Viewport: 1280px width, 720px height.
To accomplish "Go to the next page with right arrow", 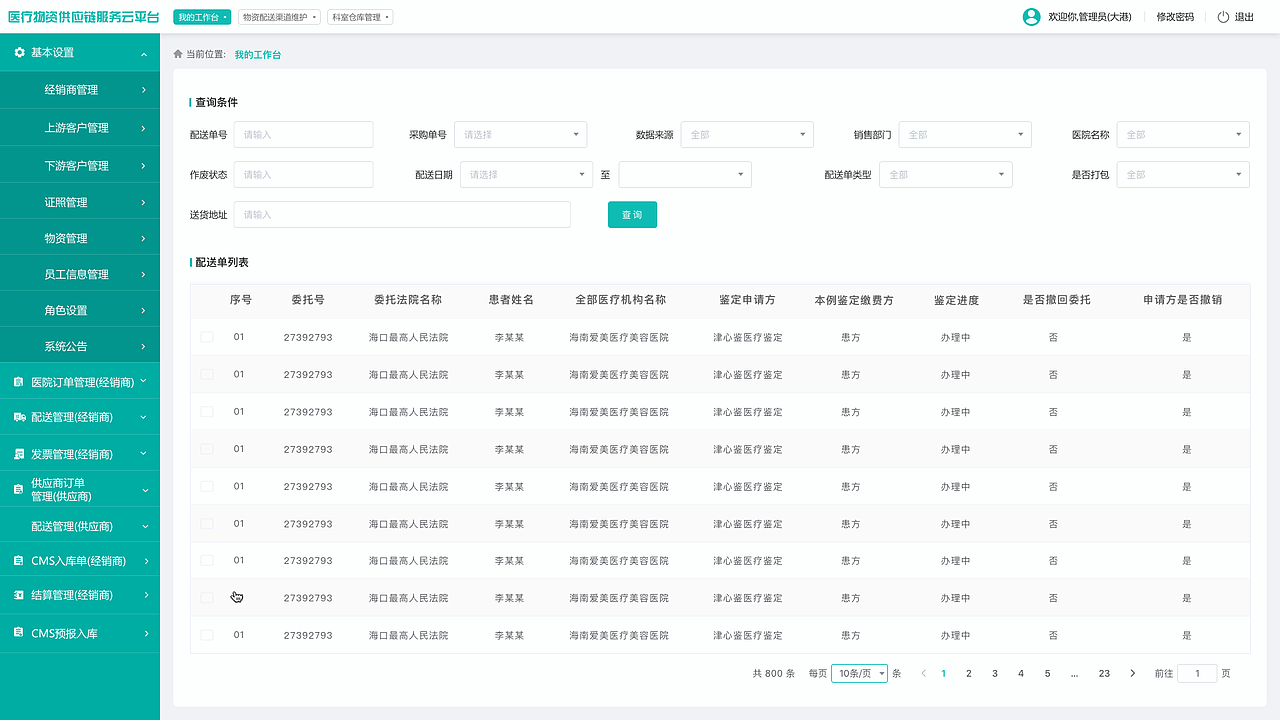I will click(x=1132, y=674).
